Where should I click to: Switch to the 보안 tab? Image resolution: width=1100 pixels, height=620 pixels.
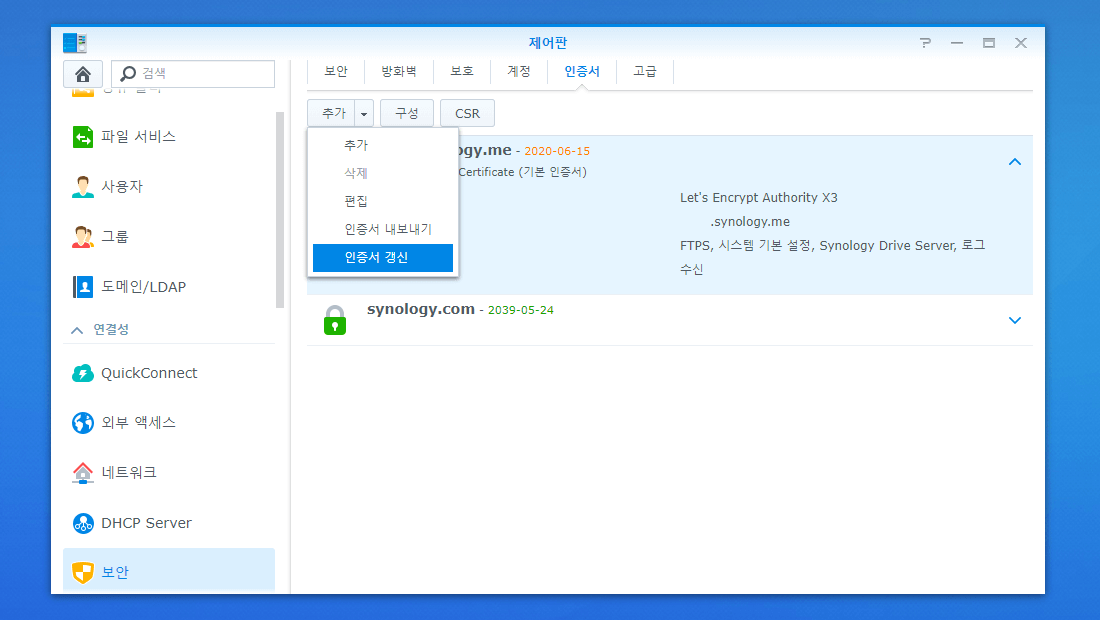point(336,72)
